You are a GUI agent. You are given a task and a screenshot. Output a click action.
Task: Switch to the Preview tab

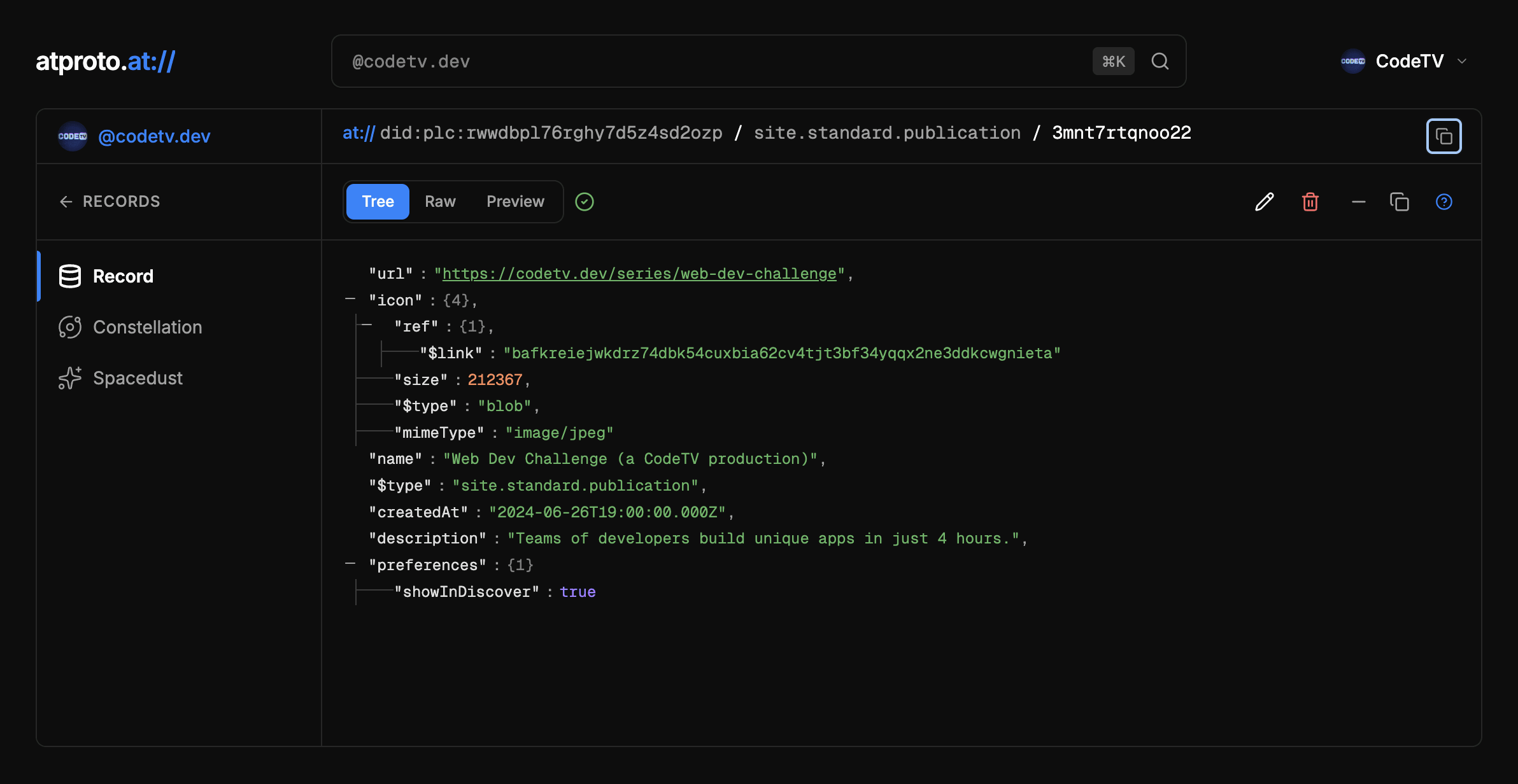[x=515, y=202]
